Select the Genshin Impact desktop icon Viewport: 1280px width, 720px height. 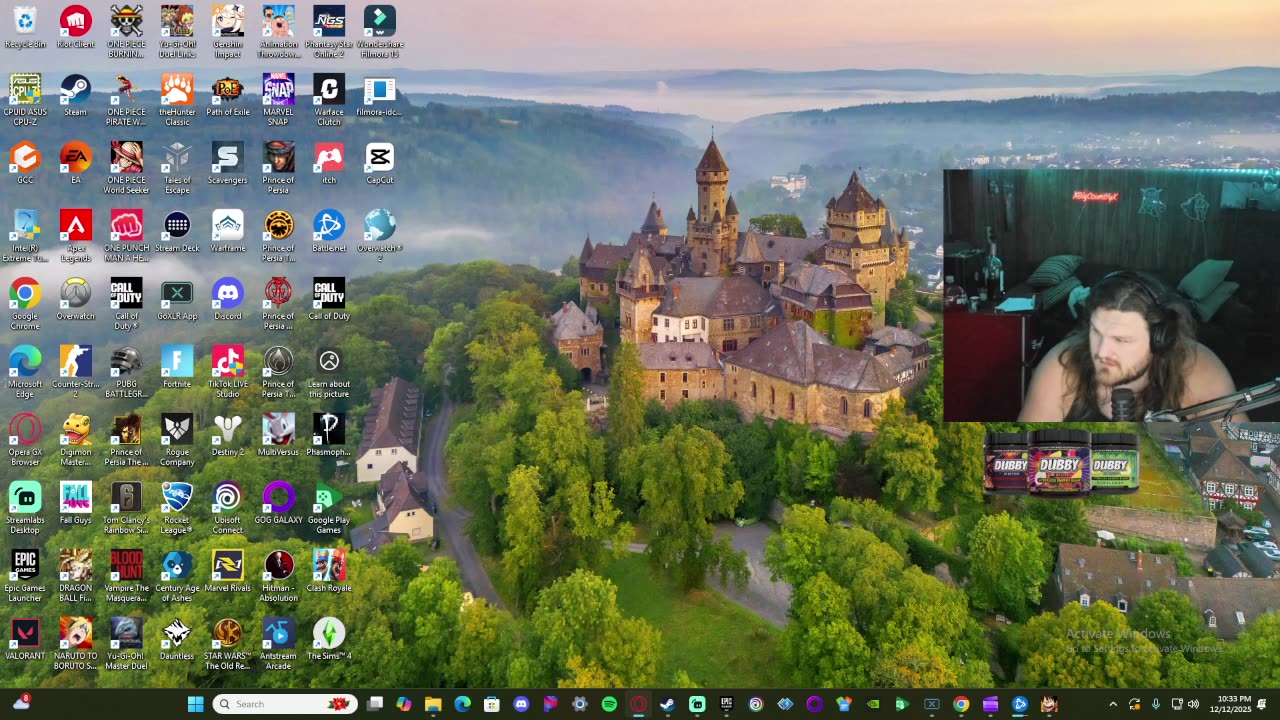227,32
